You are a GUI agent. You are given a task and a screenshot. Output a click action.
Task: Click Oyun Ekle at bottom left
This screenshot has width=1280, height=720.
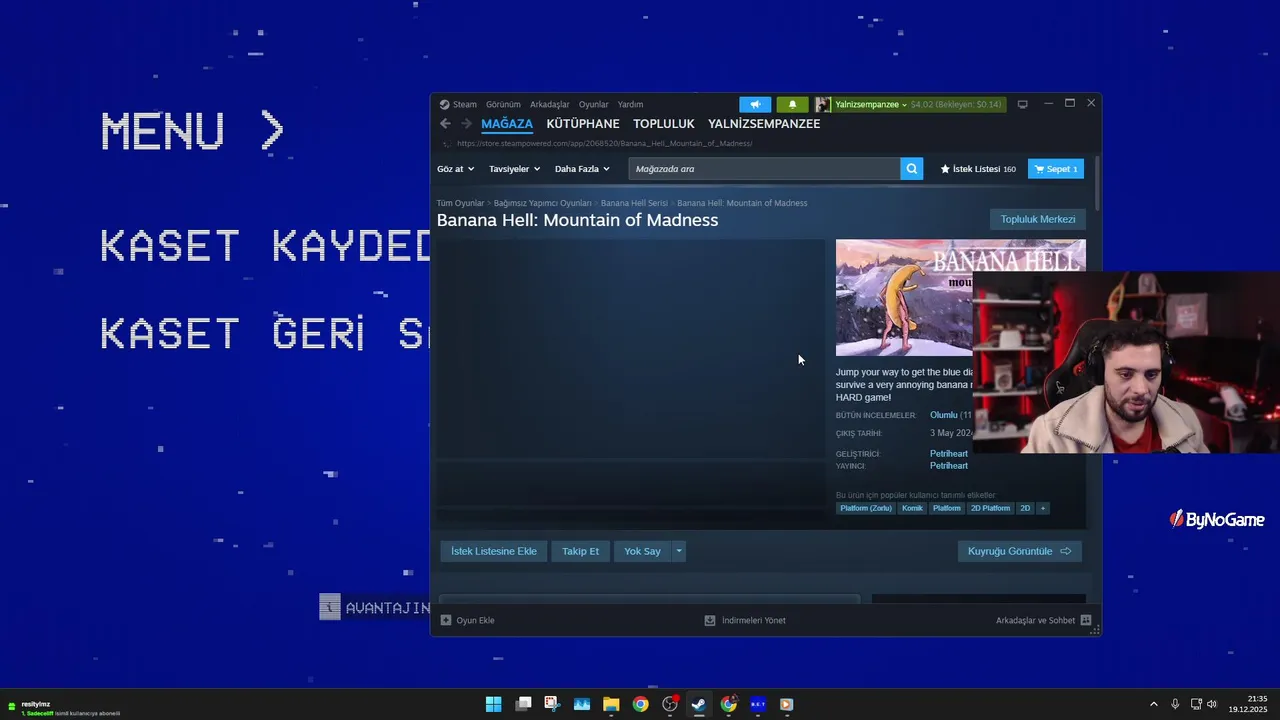click(x=468, y=620)
